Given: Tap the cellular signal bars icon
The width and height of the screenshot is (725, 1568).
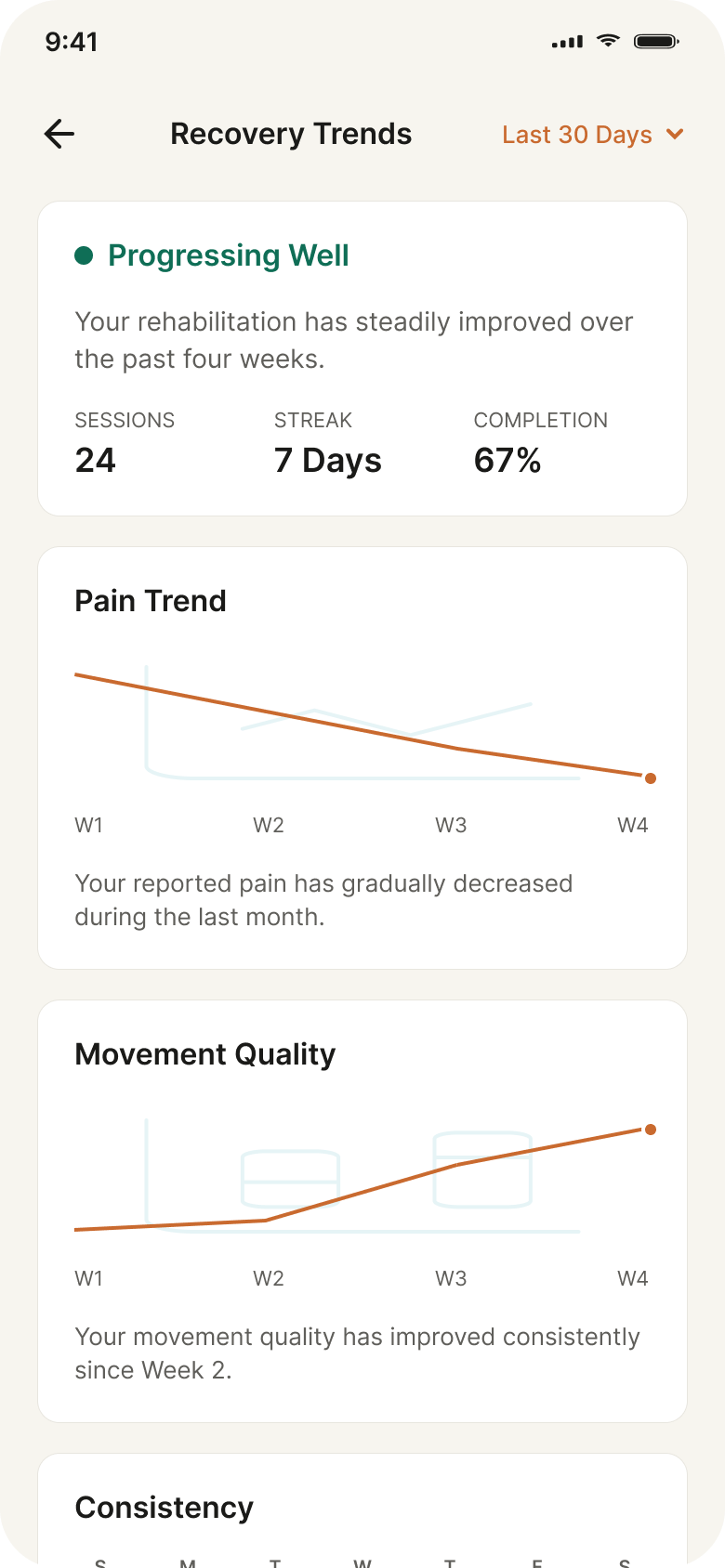Looking at the screenshot, I should click(567, 42).
